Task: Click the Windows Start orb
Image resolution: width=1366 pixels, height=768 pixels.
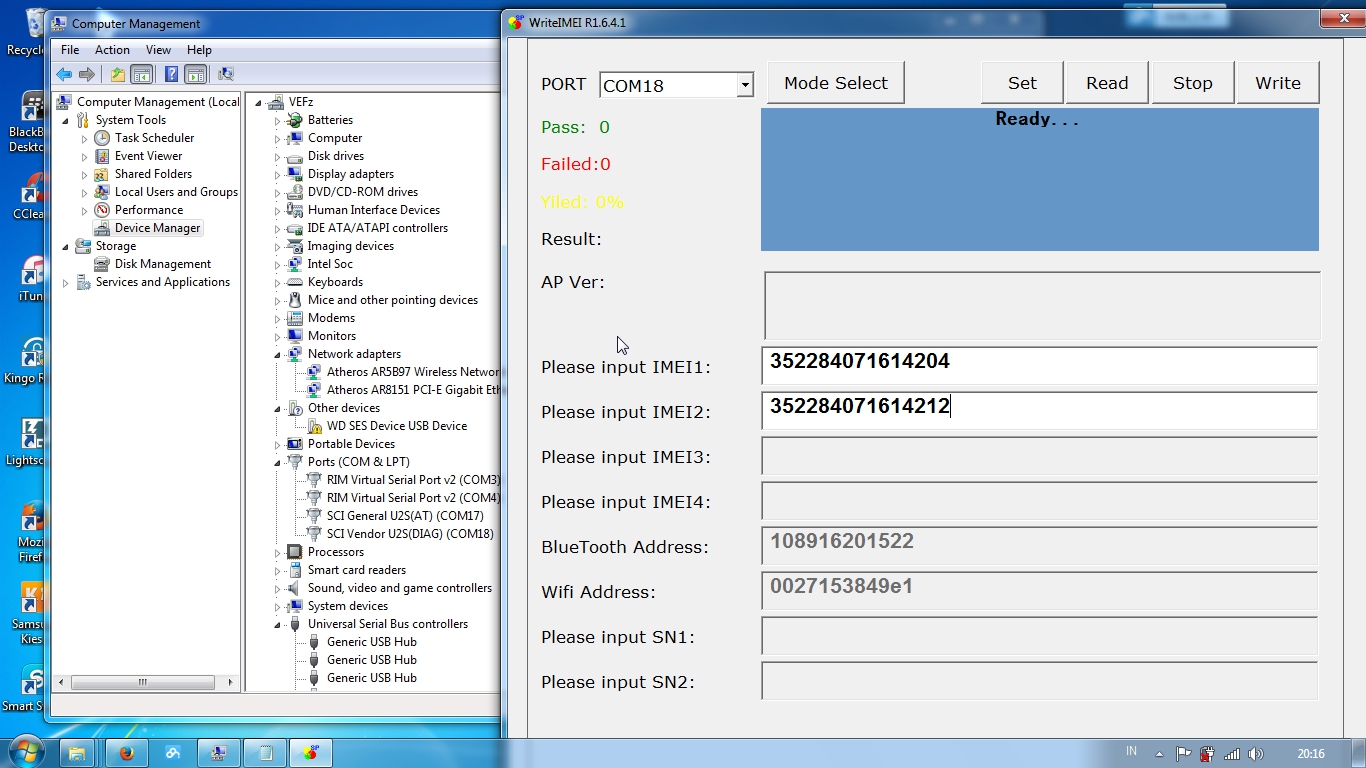Action: (25, 752)
